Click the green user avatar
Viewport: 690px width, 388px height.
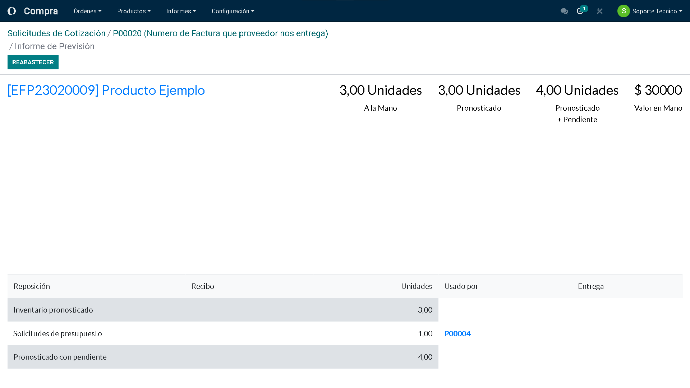pos(623,11)
